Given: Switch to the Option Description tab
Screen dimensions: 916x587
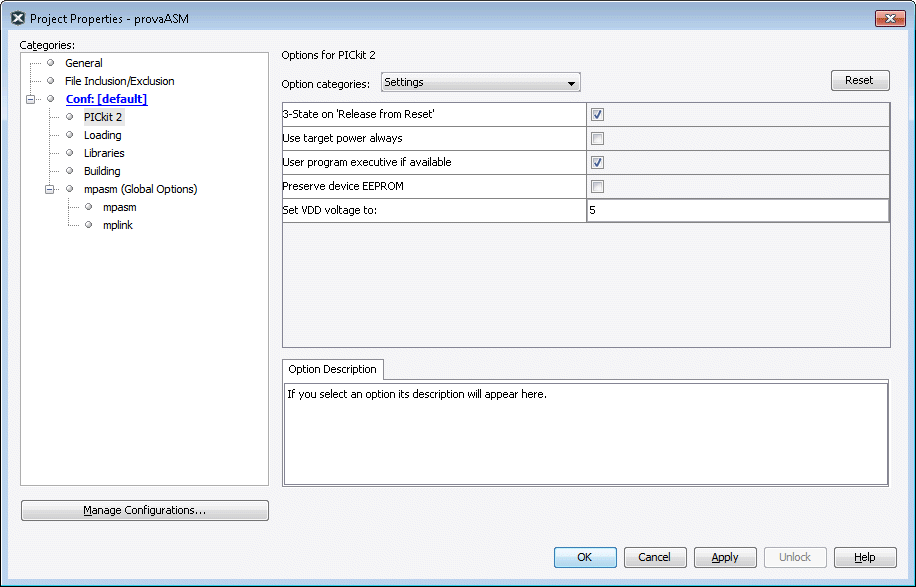Looking at the screenshot, I should pos(332,369).
